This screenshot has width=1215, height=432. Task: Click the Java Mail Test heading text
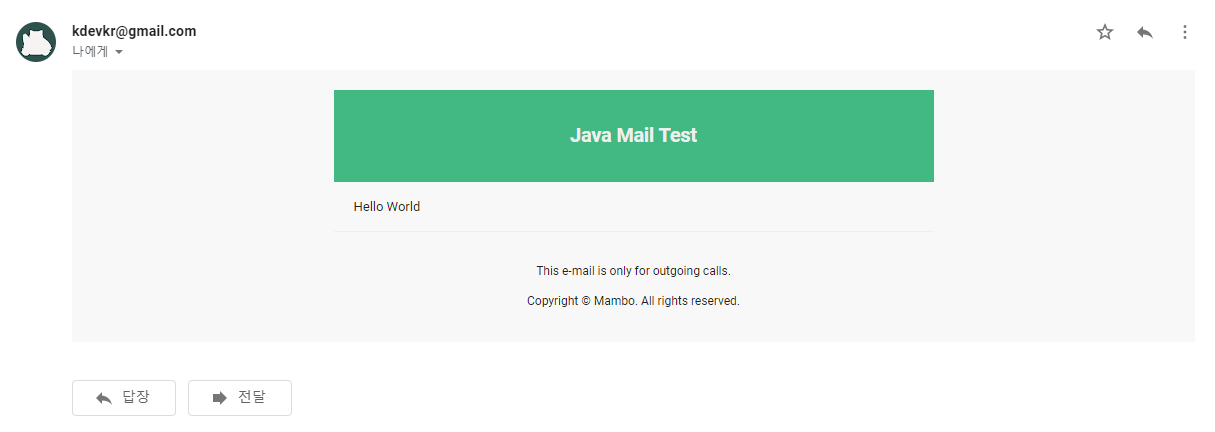[633, 136]
